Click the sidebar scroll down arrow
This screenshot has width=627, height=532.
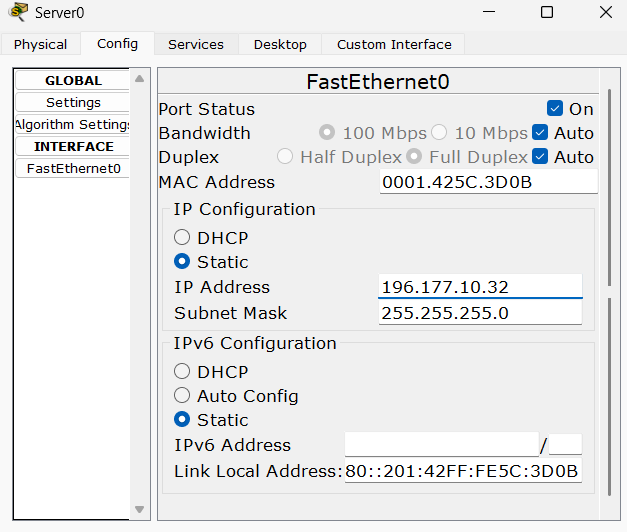pyautogui.click(x=140, y=510)
